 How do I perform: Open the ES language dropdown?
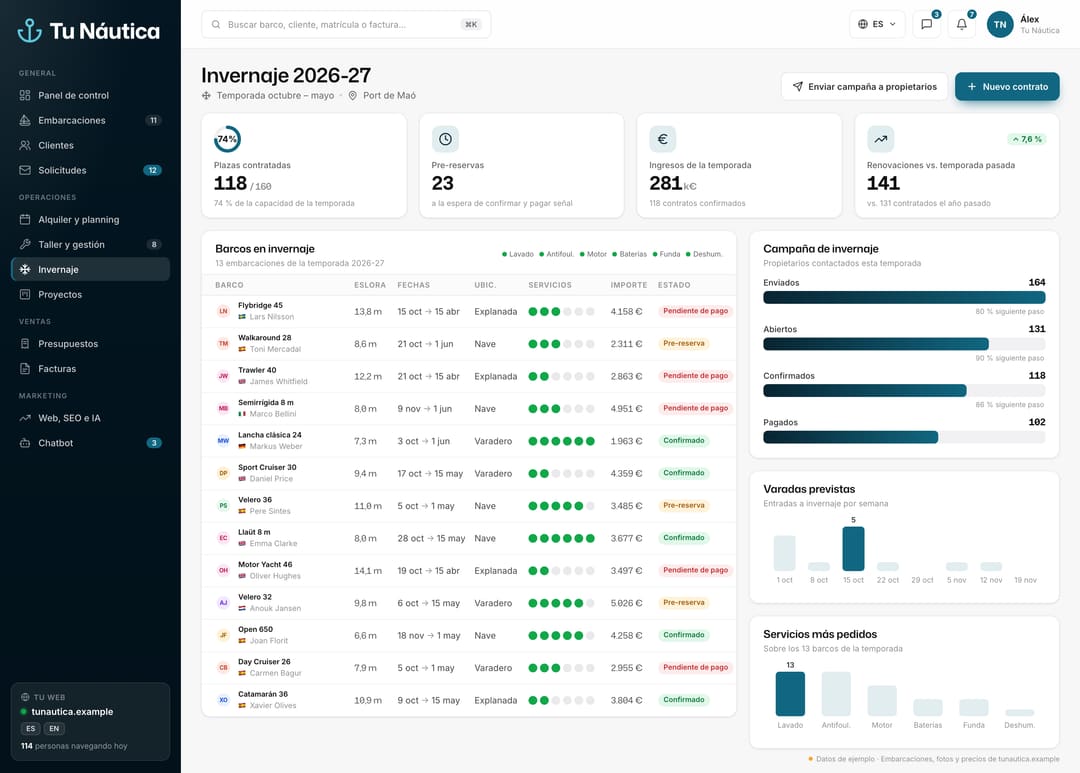coord(877,24)
